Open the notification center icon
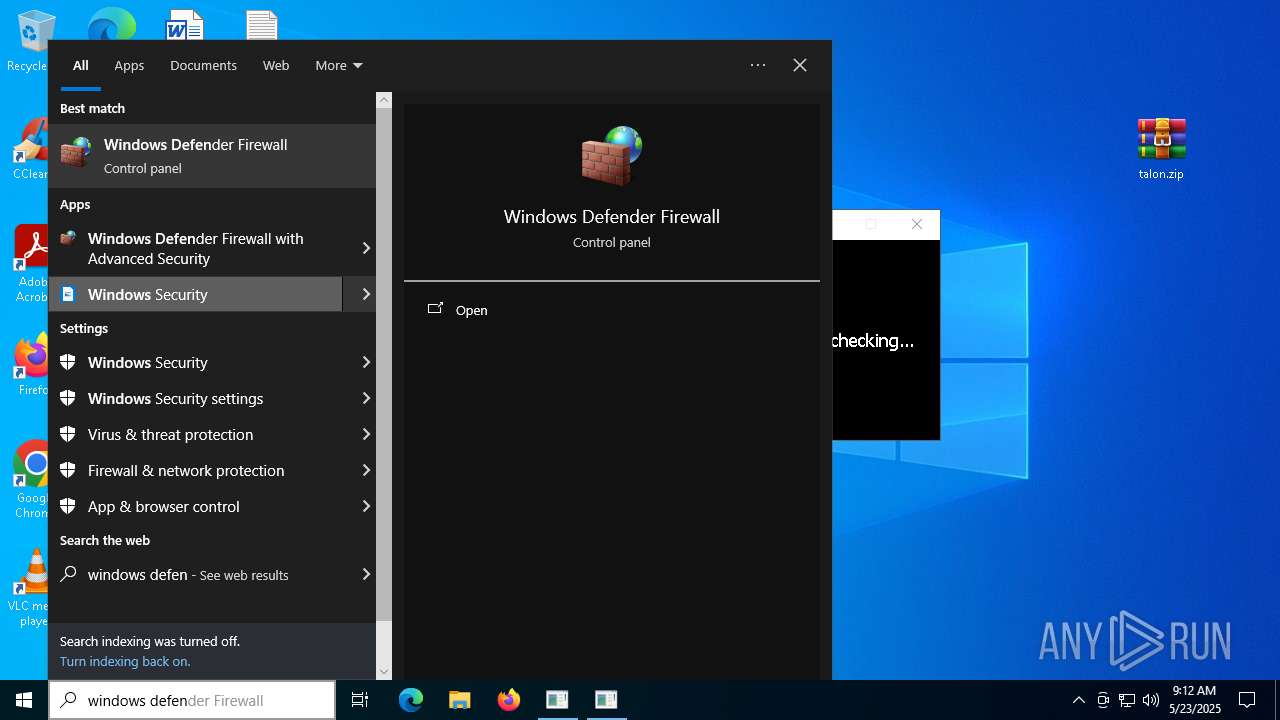The width and height of the screenshot is (1280, 720). [x=1247, y=700]
